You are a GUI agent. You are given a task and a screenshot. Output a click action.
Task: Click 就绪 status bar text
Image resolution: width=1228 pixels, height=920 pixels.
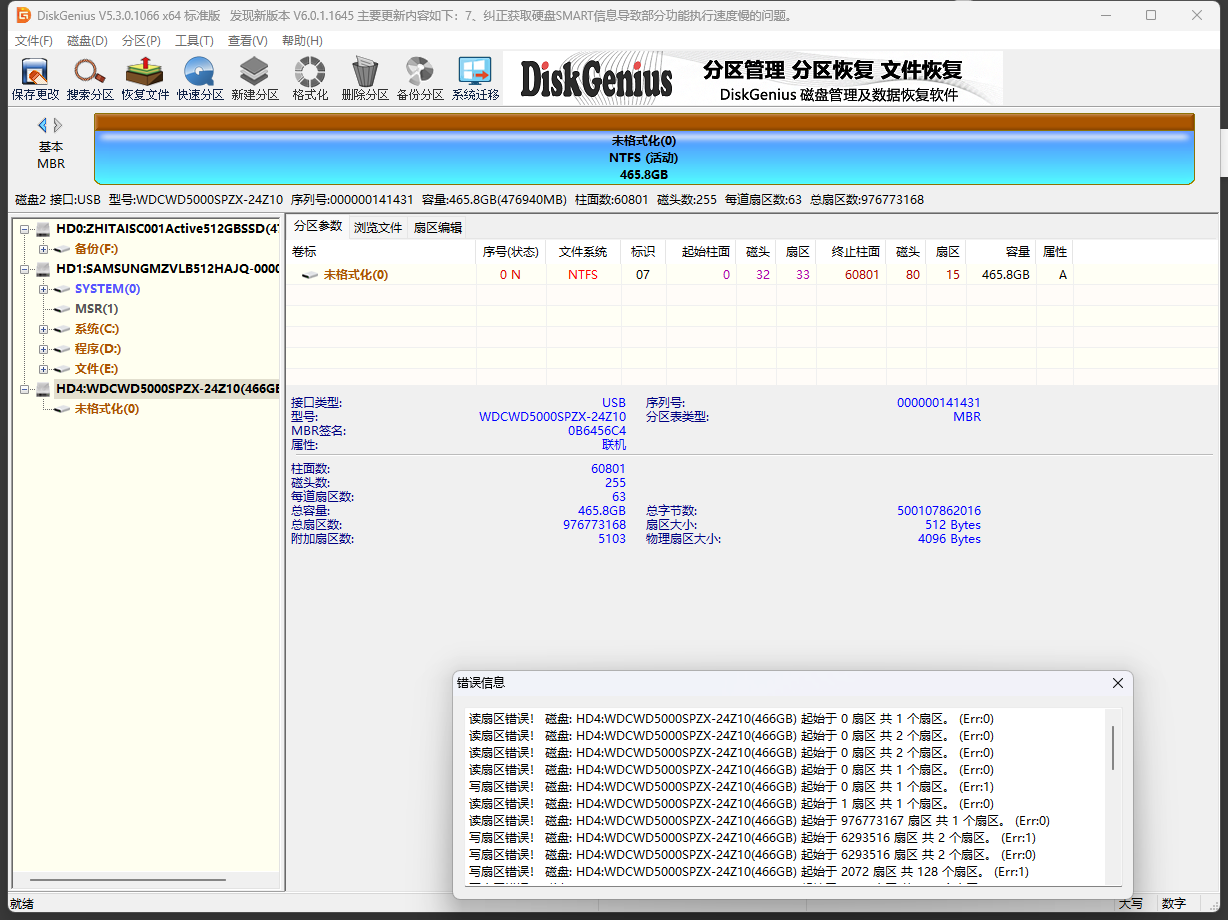point(22,904)
